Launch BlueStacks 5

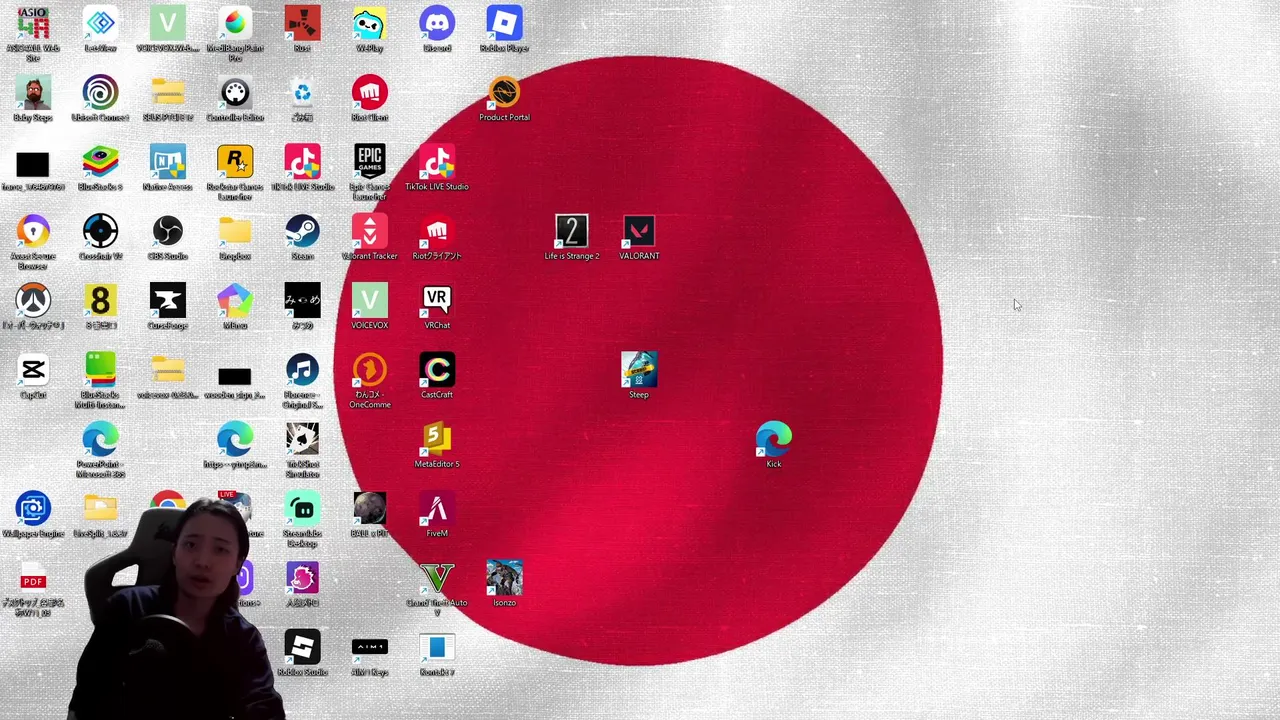click(100, 162)
